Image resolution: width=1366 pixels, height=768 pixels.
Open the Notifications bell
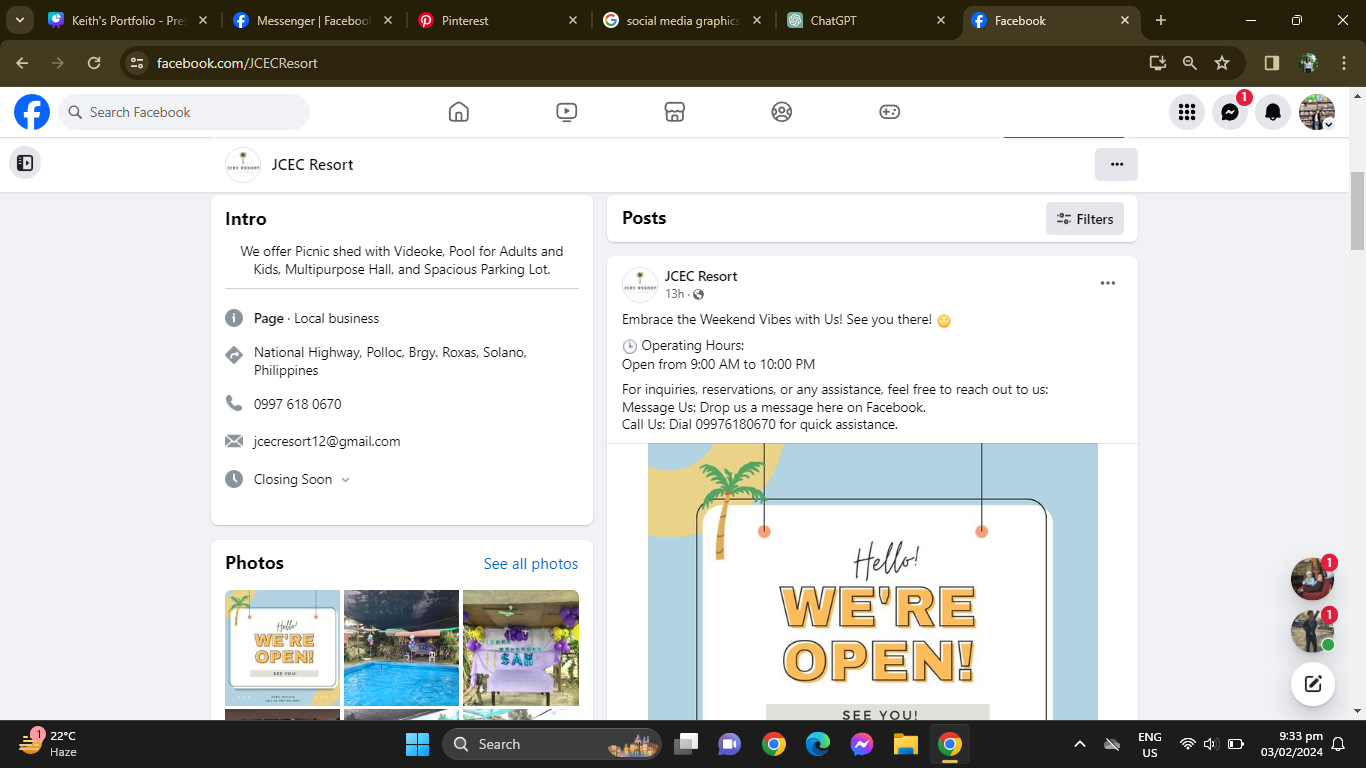[1273, 112]
